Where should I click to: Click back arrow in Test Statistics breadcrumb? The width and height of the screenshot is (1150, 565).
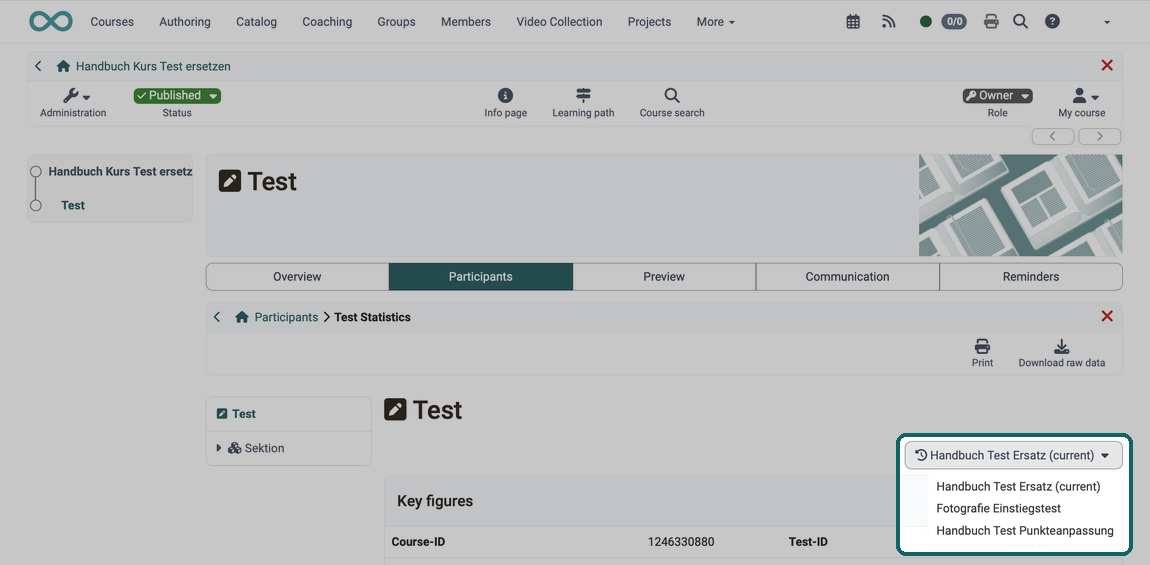pyautogui.click(x=217, y=317)
